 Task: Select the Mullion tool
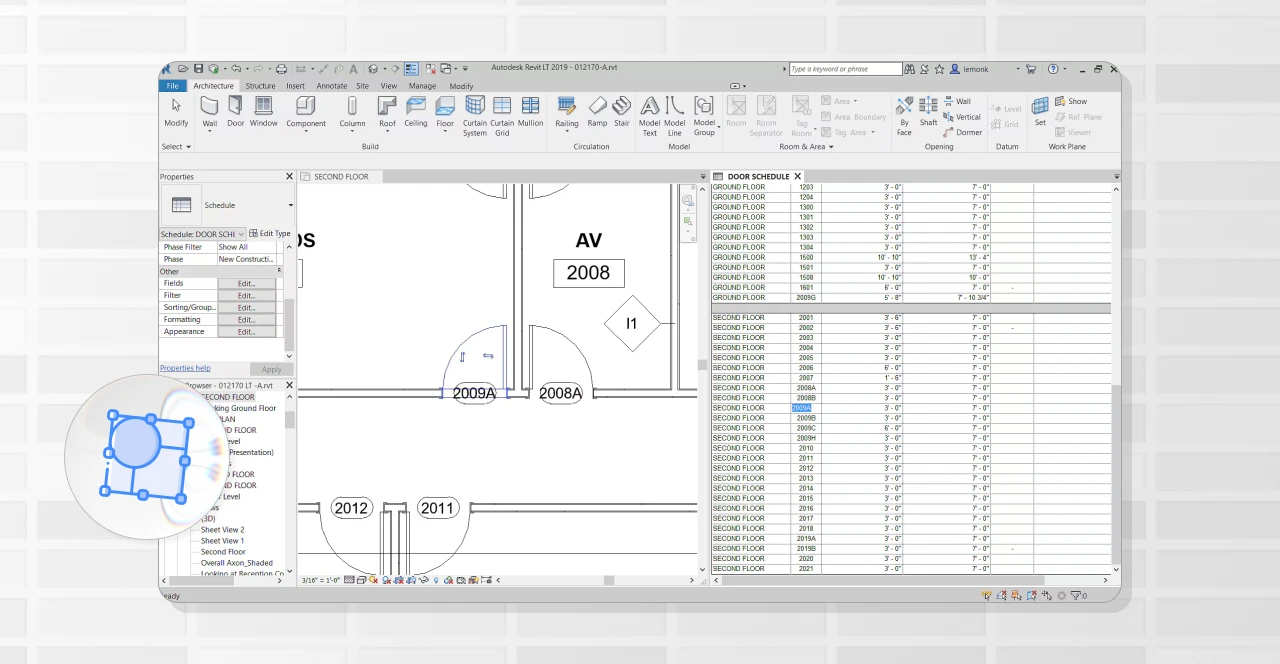(530, 110)
